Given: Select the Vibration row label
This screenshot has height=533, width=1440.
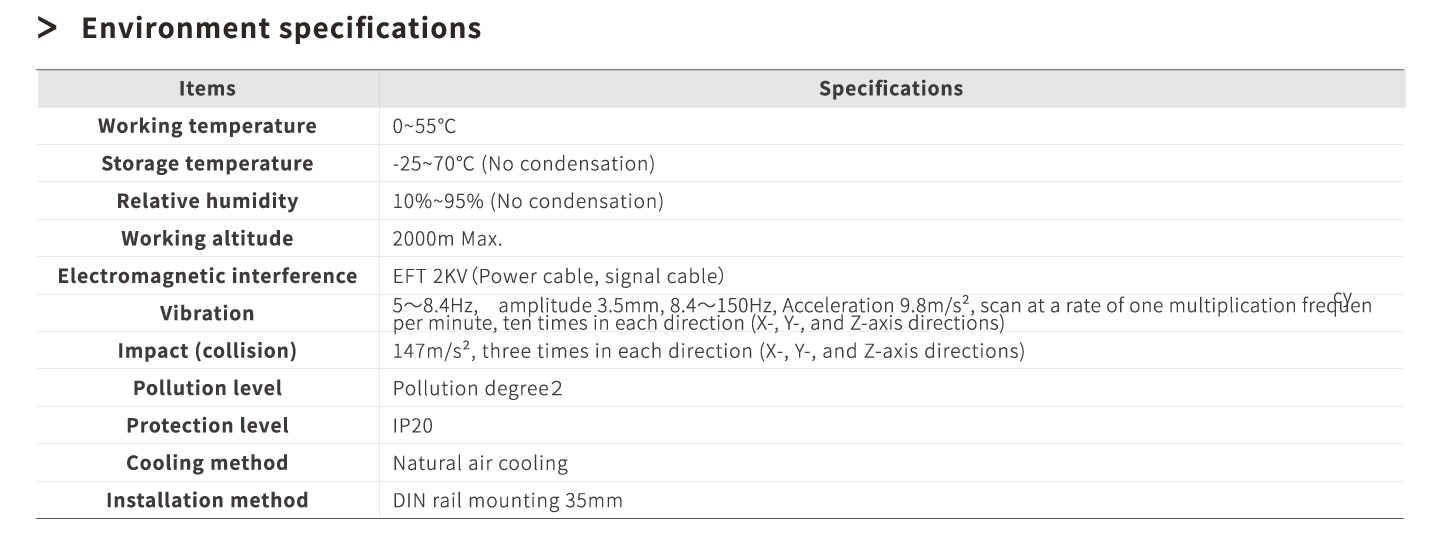Looking at the screenshot, I should tap(207, 313).
